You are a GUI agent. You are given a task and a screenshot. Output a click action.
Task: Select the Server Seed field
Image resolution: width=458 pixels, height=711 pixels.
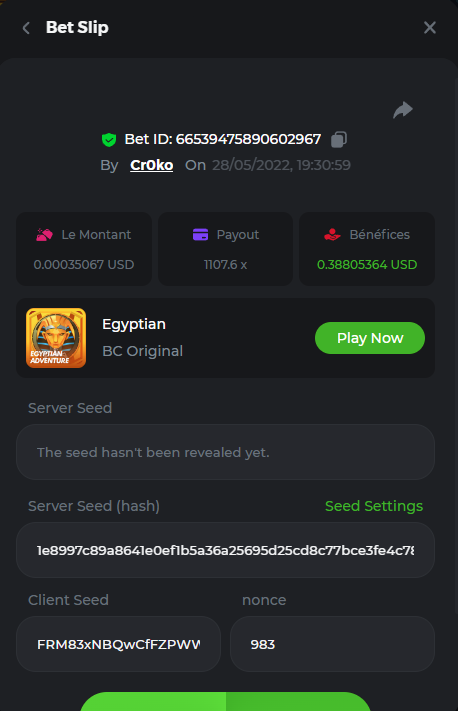pos(225,452)
